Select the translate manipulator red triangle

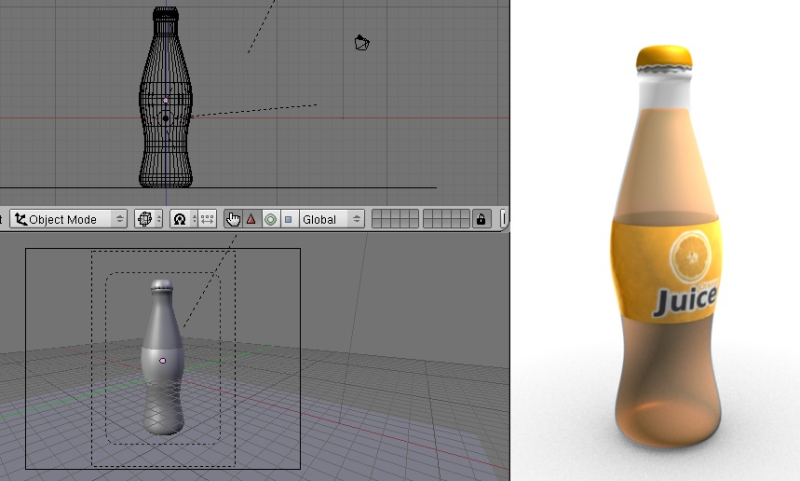pyautogui.click(x=251, y=219)
